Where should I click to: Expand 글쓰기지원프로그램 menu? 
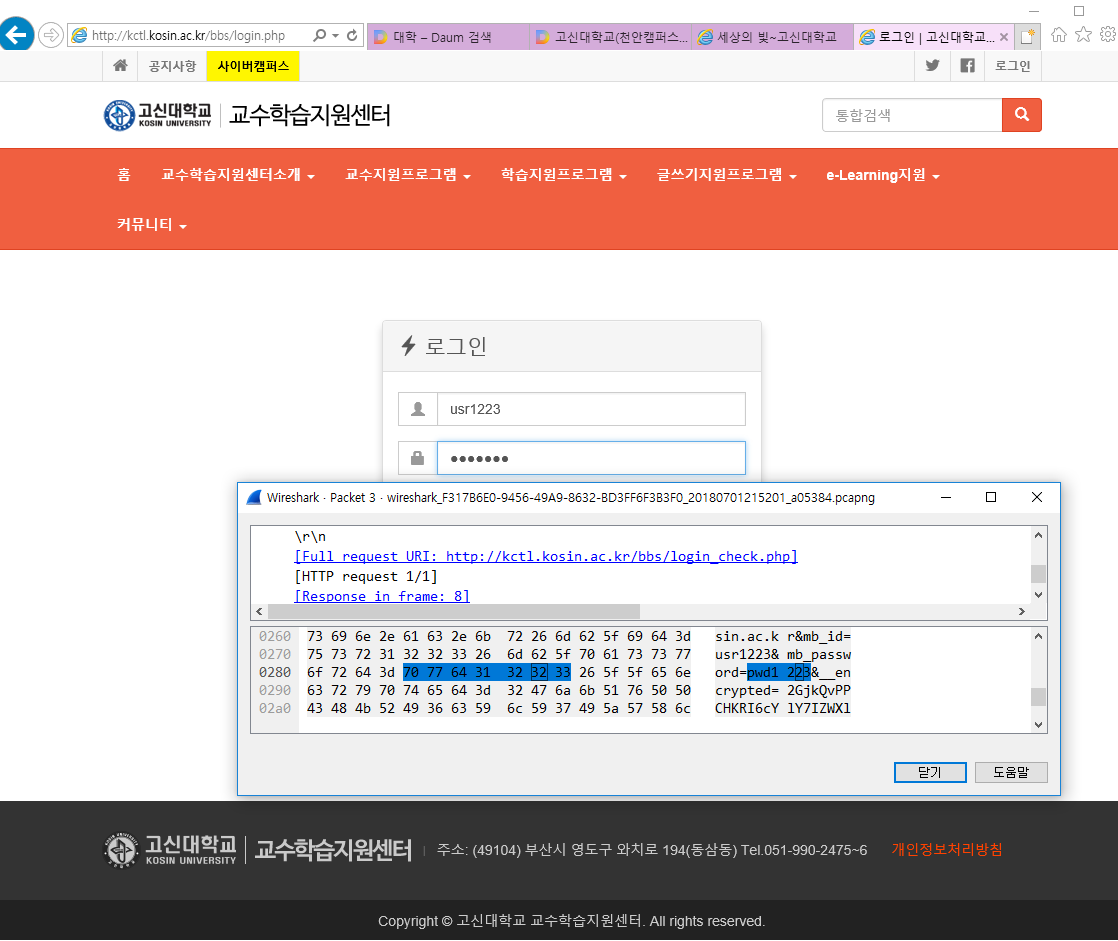pyautogui.click(x=727, y=175)
